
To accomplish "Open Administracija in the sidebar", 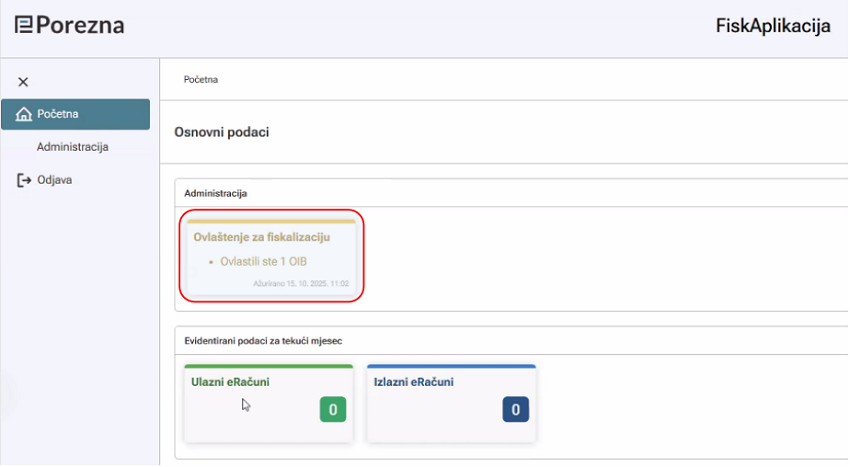I will click(73, 147).
